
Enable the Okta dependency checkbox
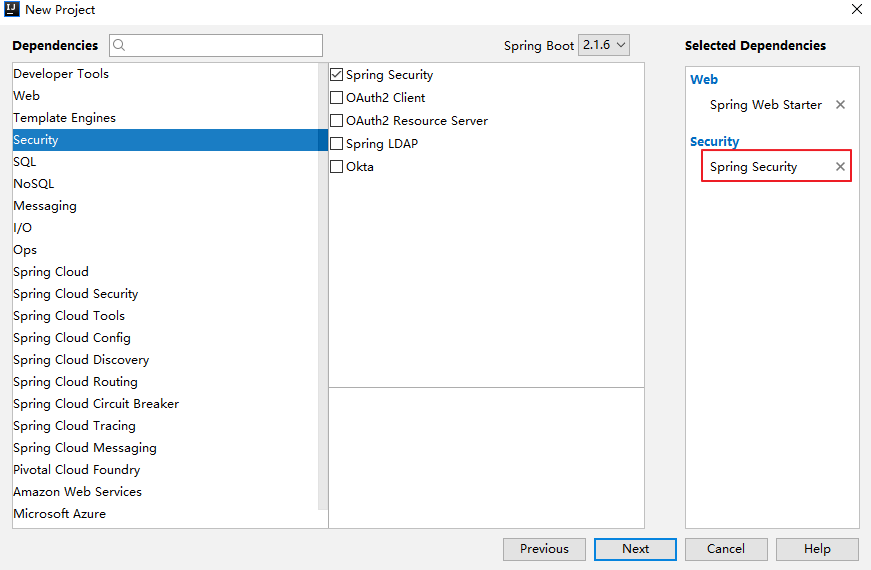pyautogui.click(x=337, y=167)
